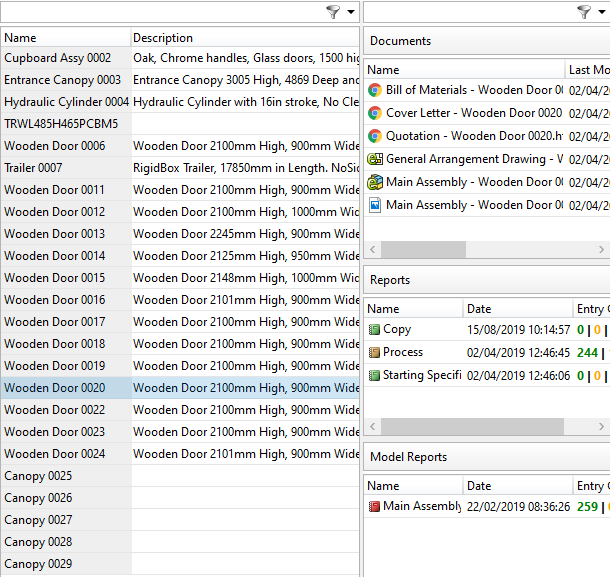Click the green Copy report book icon
Screen dimensions: 610x577
[x=375, y=330]
